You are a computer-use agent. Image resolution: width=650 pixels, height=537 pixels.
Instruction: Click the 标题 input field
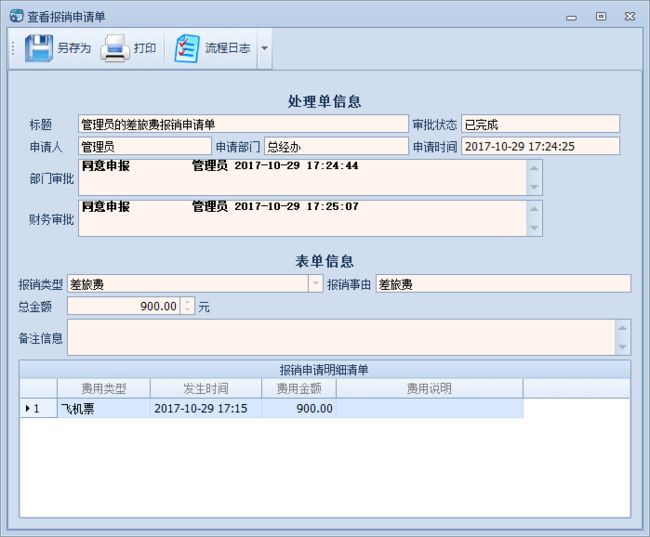point(243,124)
